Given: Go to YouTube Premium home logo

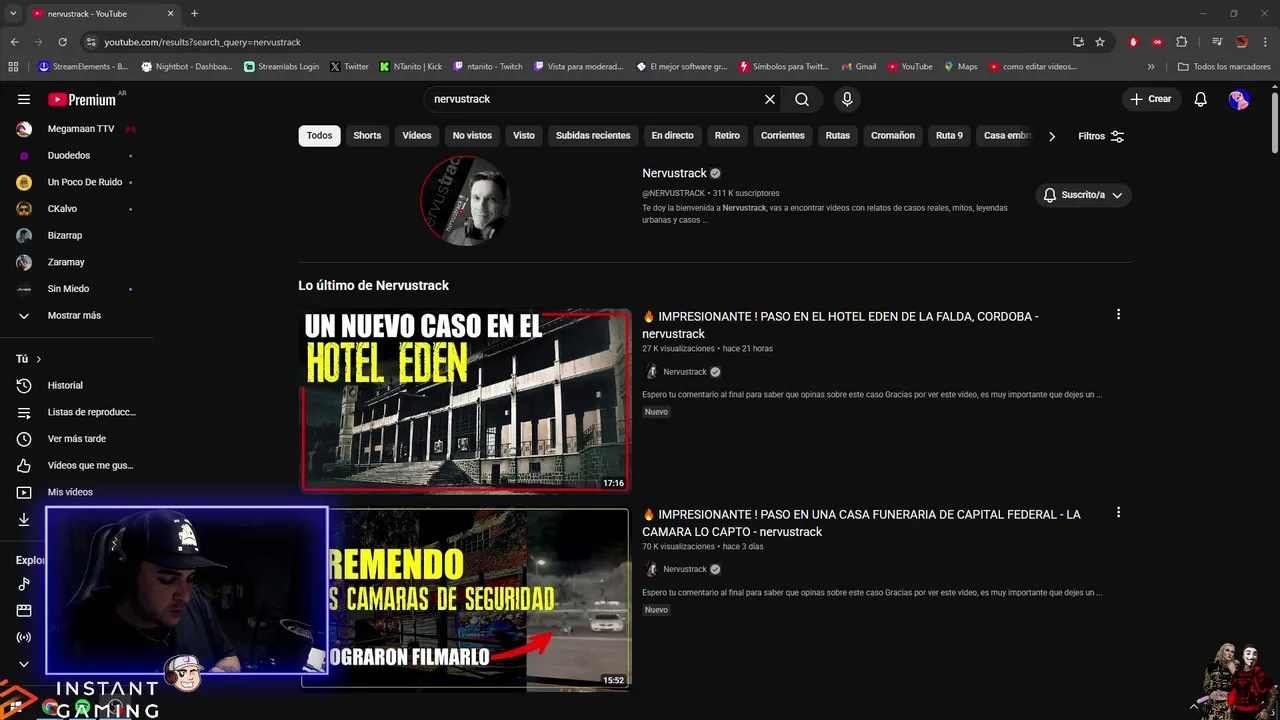Looking at the screenshot, I should 82,99.
